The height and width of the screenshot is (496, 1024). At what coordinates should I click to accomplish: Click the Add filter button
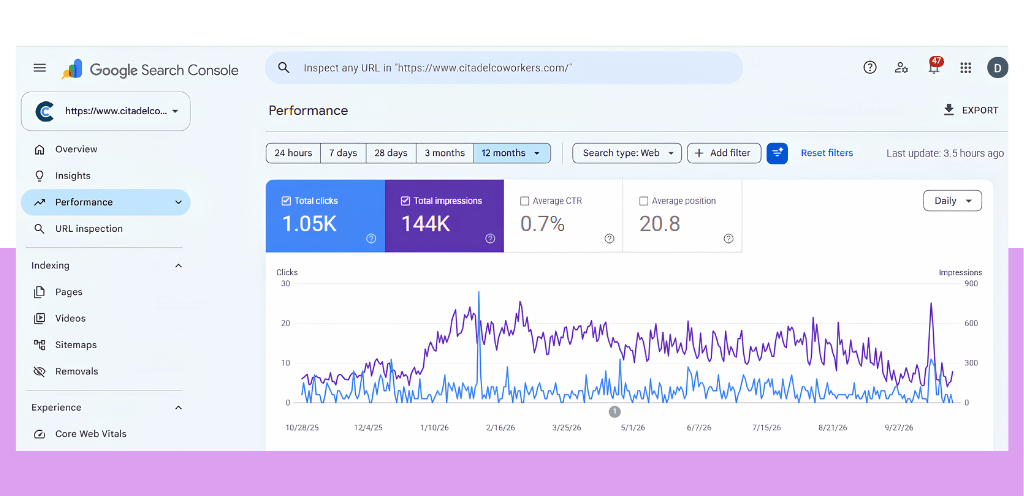pyautogui.click(x=724, y=153)
